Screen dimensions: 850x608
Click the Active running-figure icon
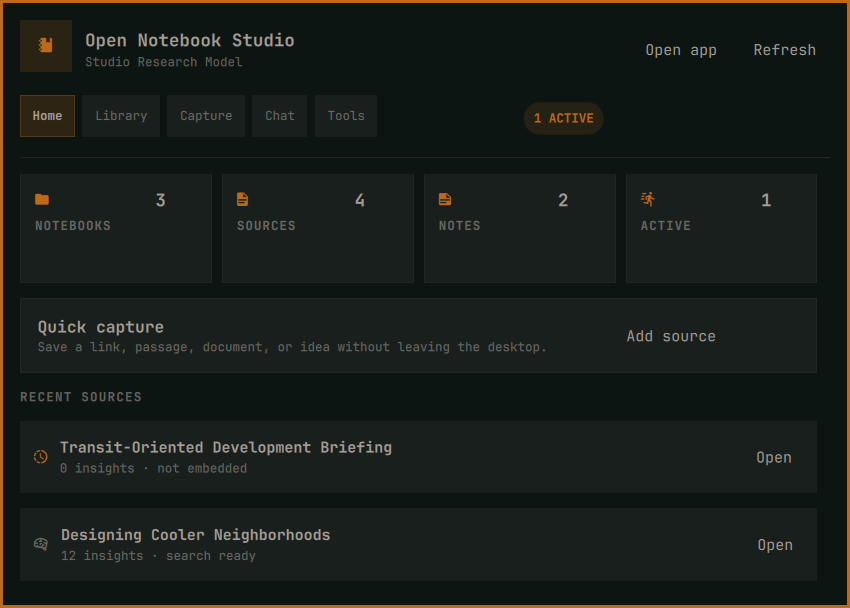(647, 199)
